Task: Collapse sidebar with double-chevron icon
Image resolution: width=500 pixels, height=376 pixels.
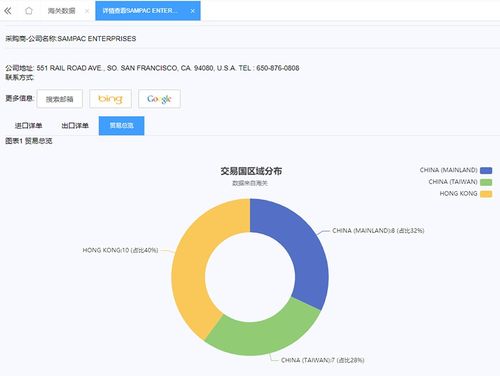Action: (8, 11)
